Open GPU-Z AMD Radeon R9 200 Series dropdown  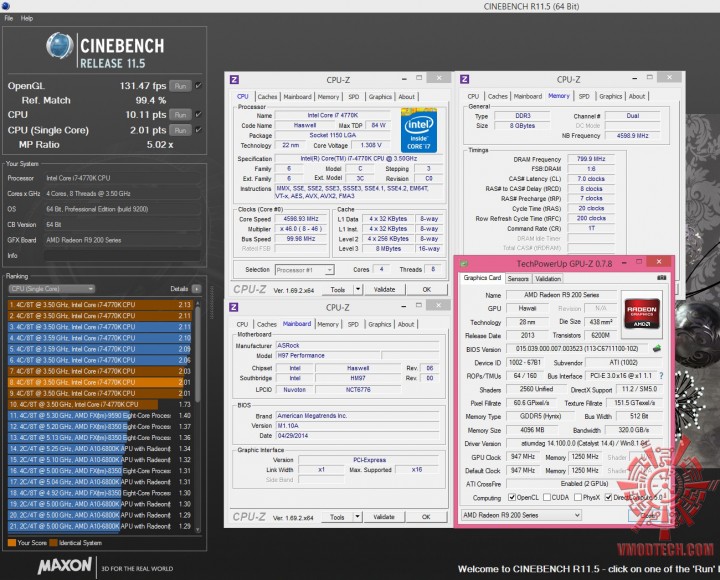pos(521,515)
